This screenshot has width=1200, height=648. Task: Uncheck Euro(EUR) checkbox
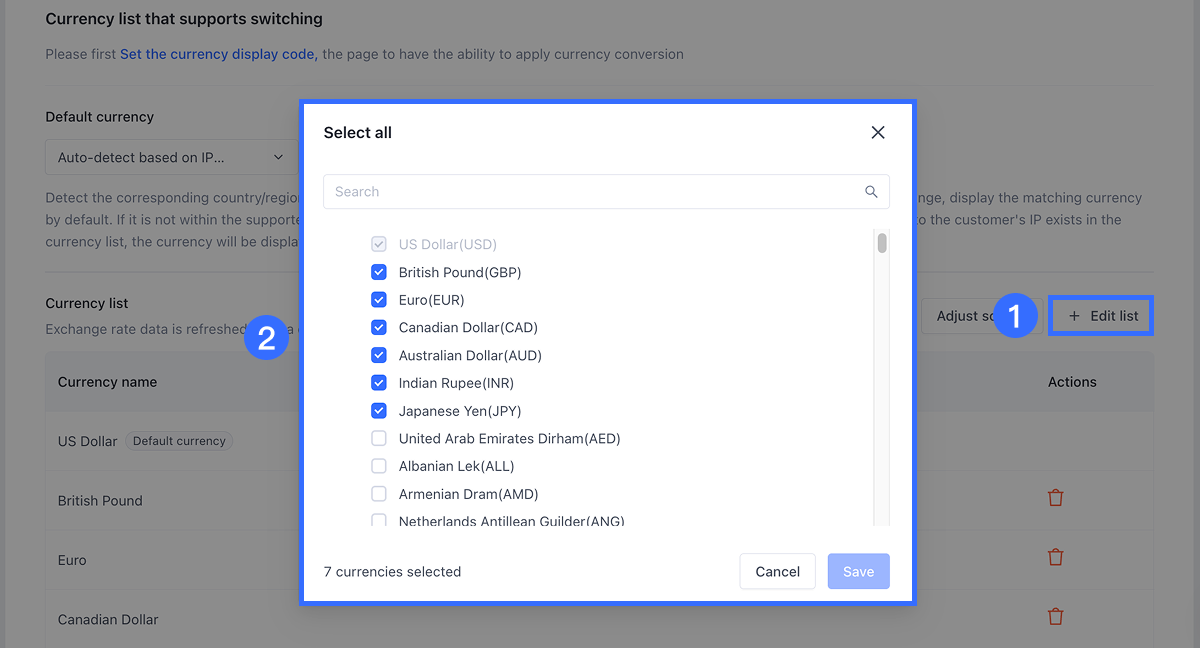coord(379,300)
